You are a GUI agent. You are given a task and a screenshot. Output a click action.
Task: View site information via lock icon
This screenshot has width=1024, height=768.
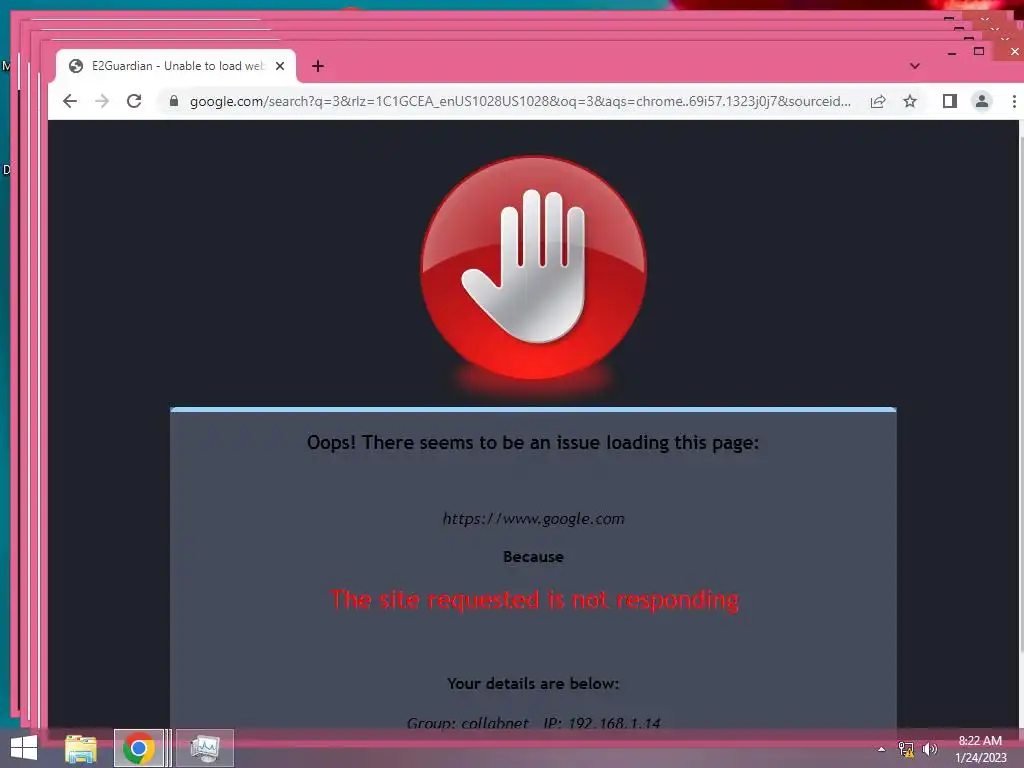point(174,101)
